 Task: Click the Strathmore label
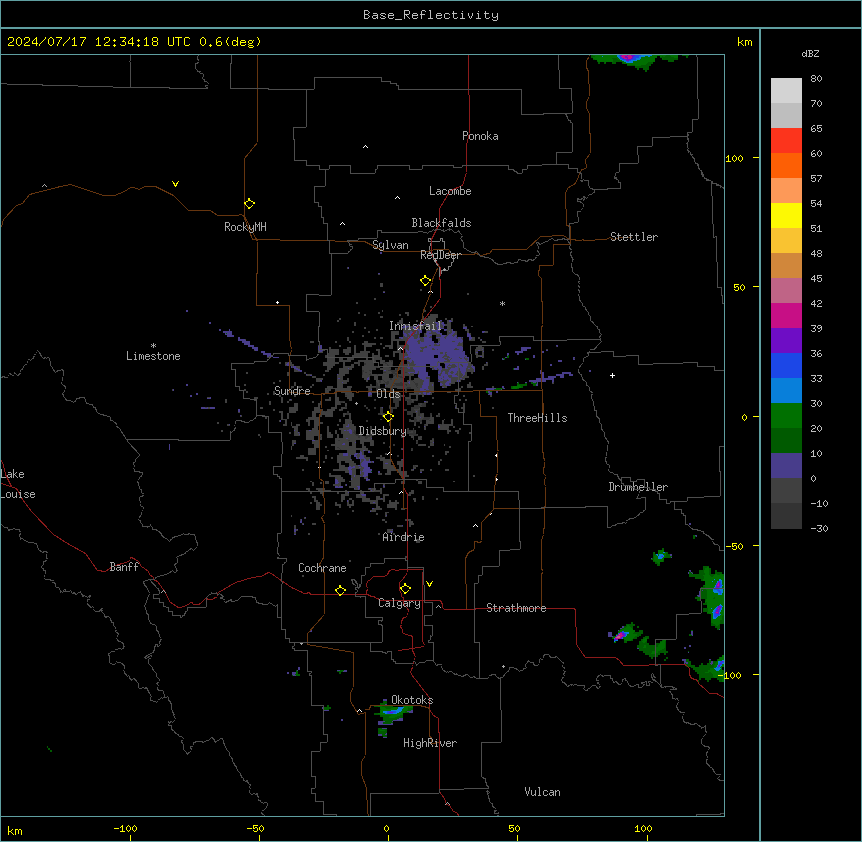tap(516, 608)
